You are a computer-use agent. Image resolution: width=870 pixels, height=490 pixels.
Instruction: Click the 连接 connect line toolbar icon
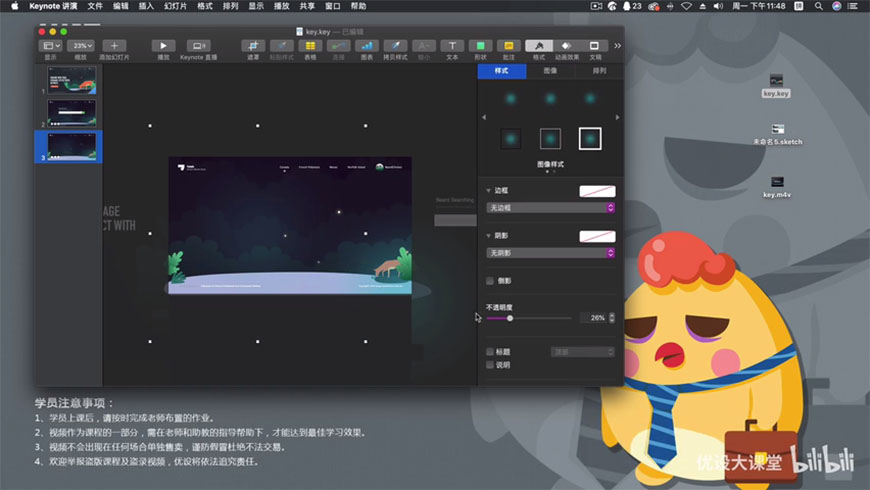coord(338,46)
